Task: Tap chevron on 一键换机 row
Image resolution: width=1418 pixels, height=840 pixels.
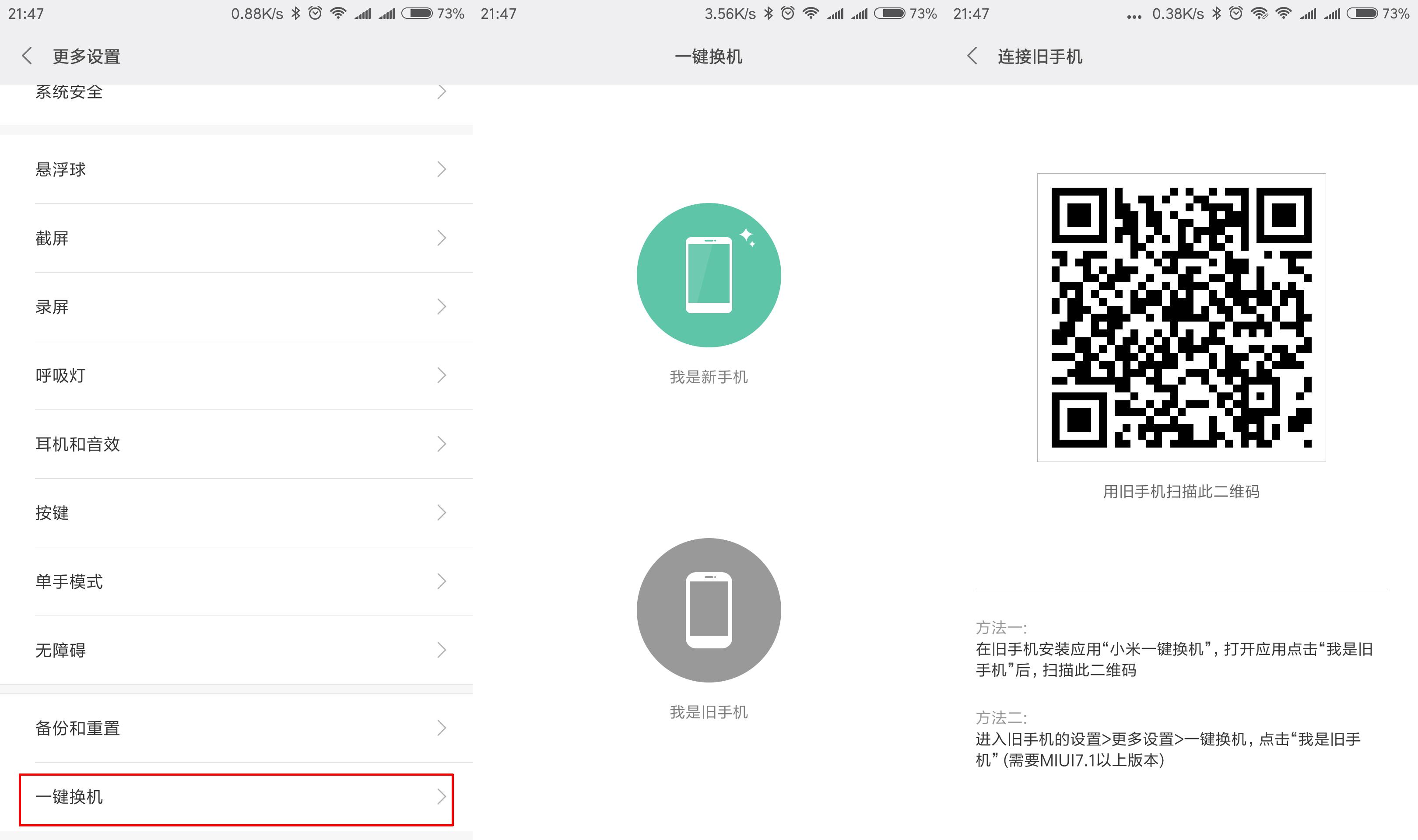Action: pos(442,797)
